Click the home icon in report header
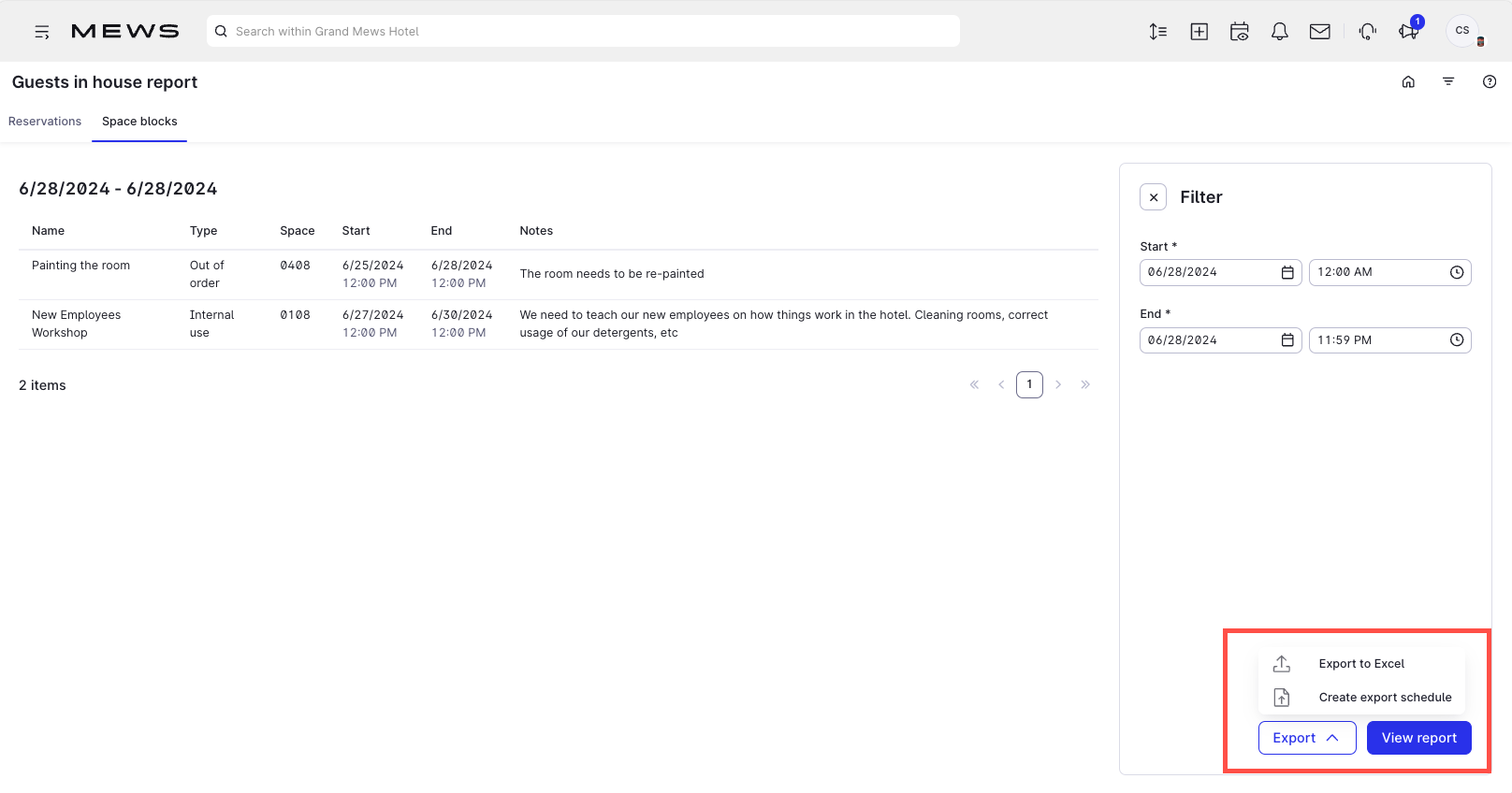1512x793 pixels. click(1408, 82)
